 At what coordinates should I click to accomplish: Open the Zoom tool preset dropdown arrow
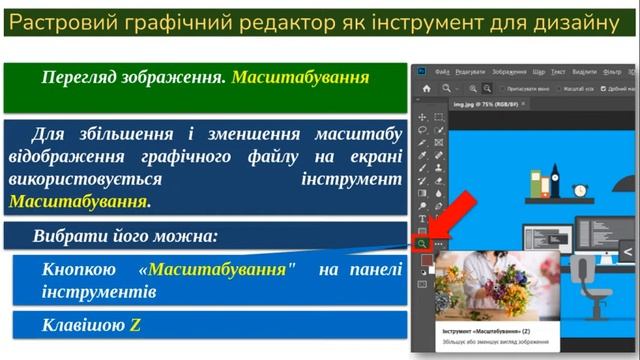pyautogui.click(x=457, y=89)
